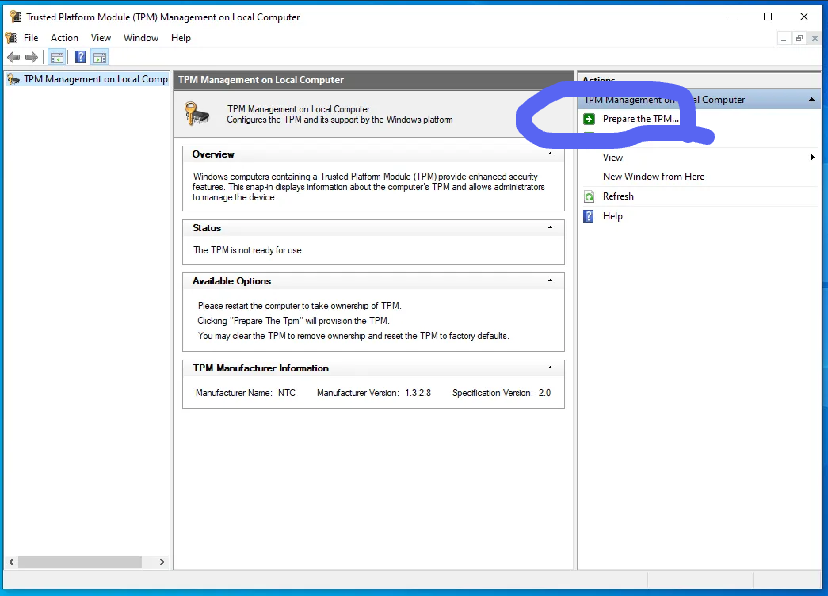Screen dimensions: 828x596
Task: Click the View action in Actions pane
Action: point(613,157)
